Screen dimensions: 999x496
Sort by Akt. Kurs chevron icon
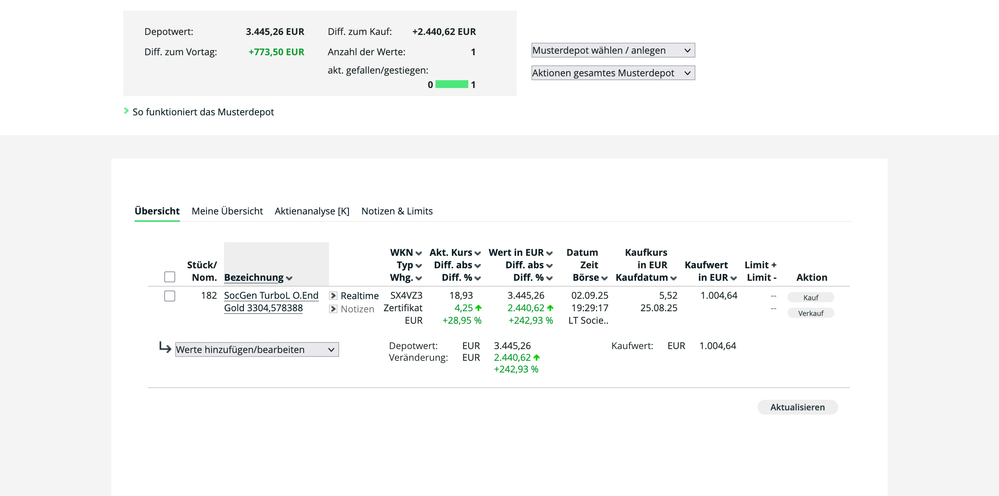pos(478,253)
